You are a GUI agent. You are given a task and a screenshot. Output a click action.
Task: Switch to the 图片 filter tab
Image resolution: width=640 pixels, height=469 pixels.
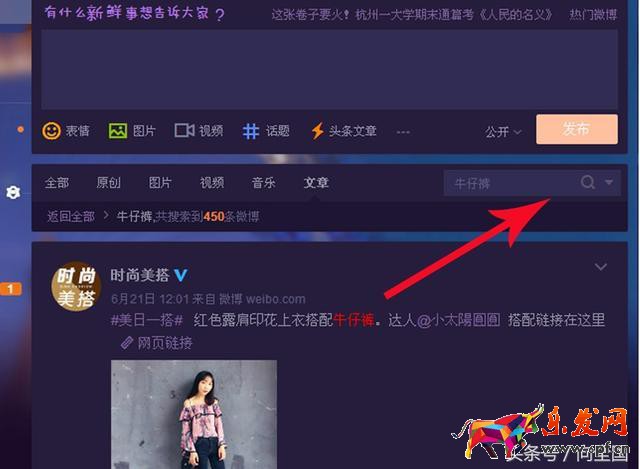point(160,182)
